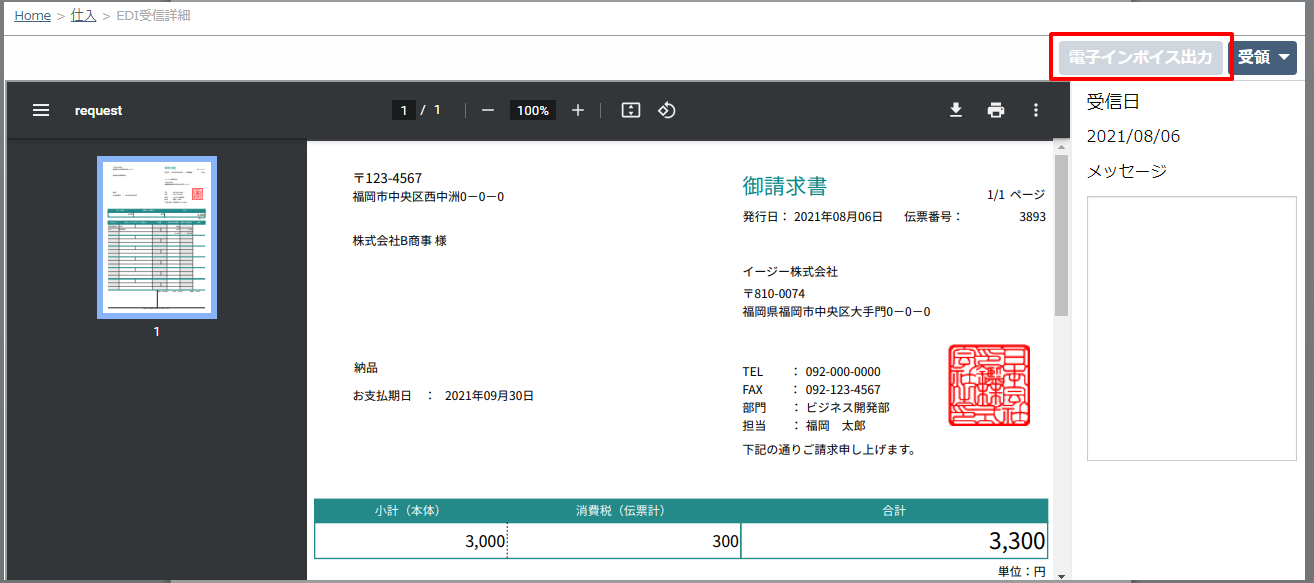
Task: Open the PDF viewer three-dot menu
Action: 1036,110
